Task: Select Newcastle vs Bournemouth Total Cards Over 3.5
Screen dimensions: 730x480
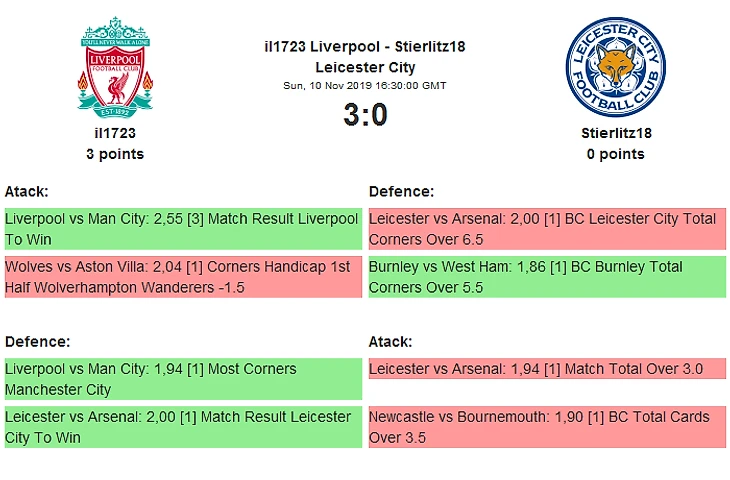Action: pyautogui.click(x=546, y=427)
